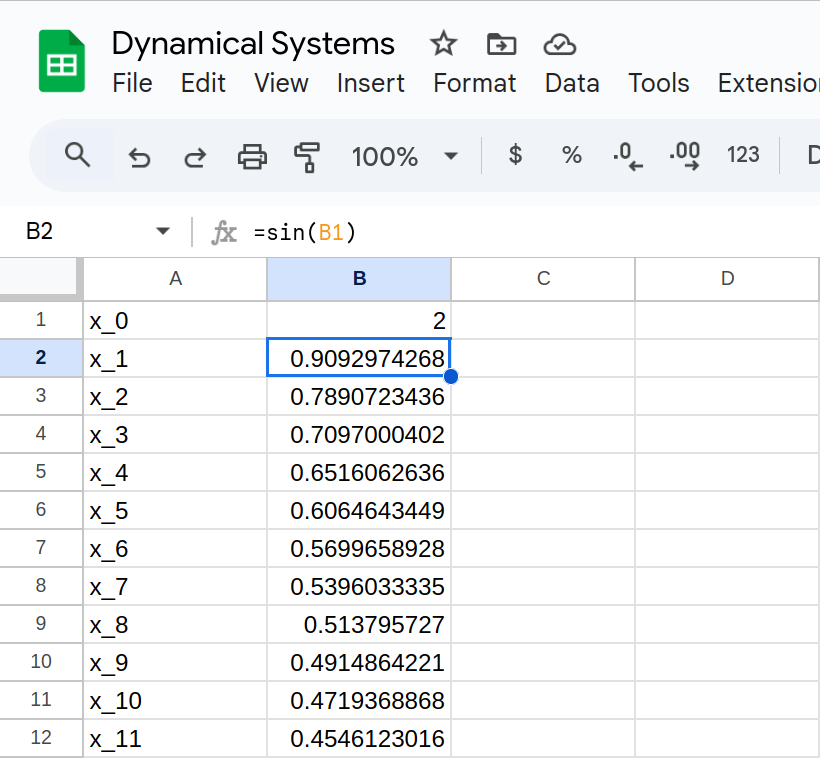
Task: Check the cloud save status icon
Action: 559,44
